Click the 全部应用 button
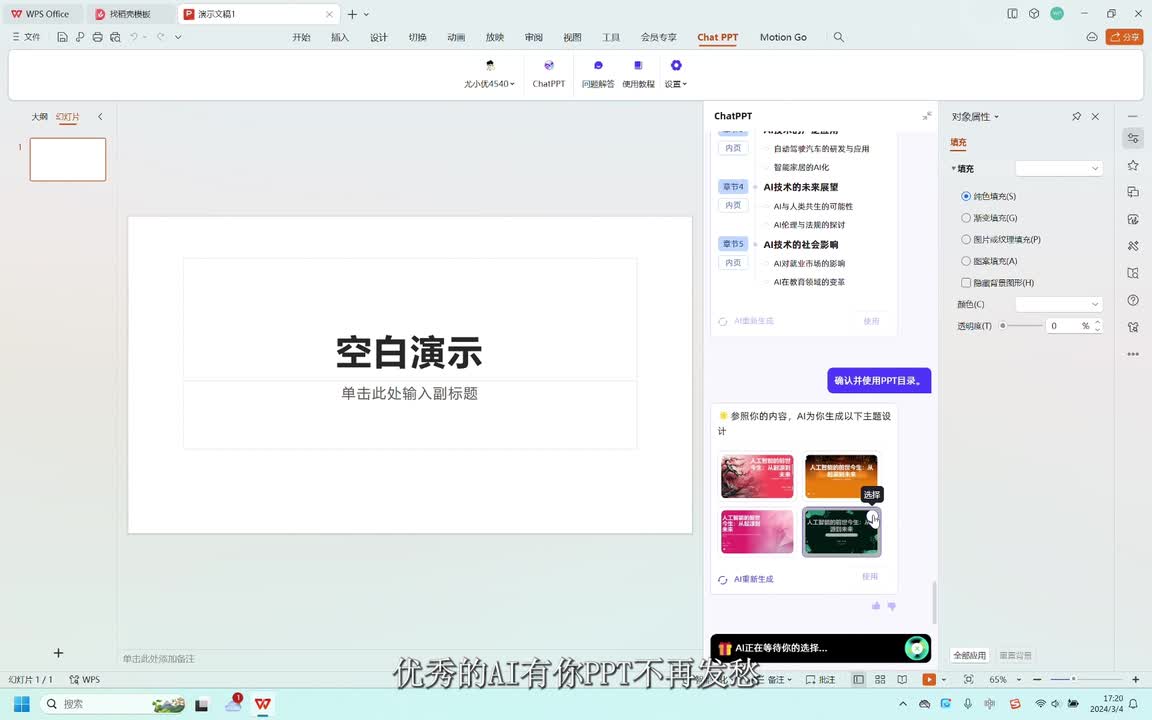 969,655
